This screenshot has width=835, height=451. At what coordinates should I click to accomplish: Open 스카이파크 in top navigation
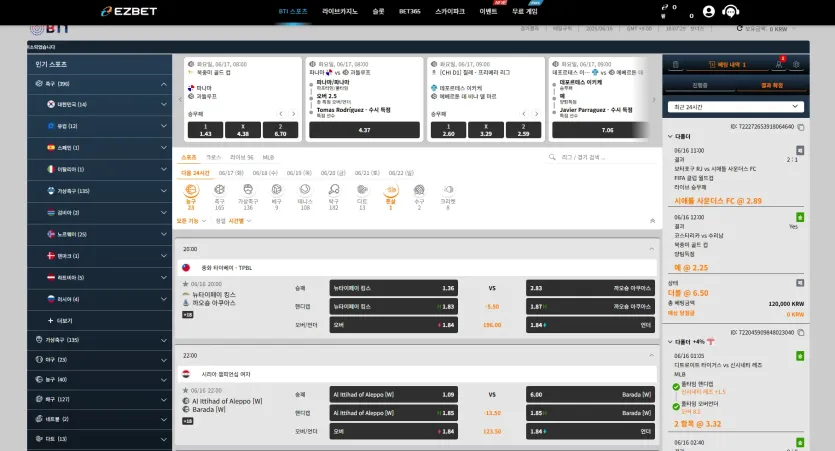coord(449,11)
